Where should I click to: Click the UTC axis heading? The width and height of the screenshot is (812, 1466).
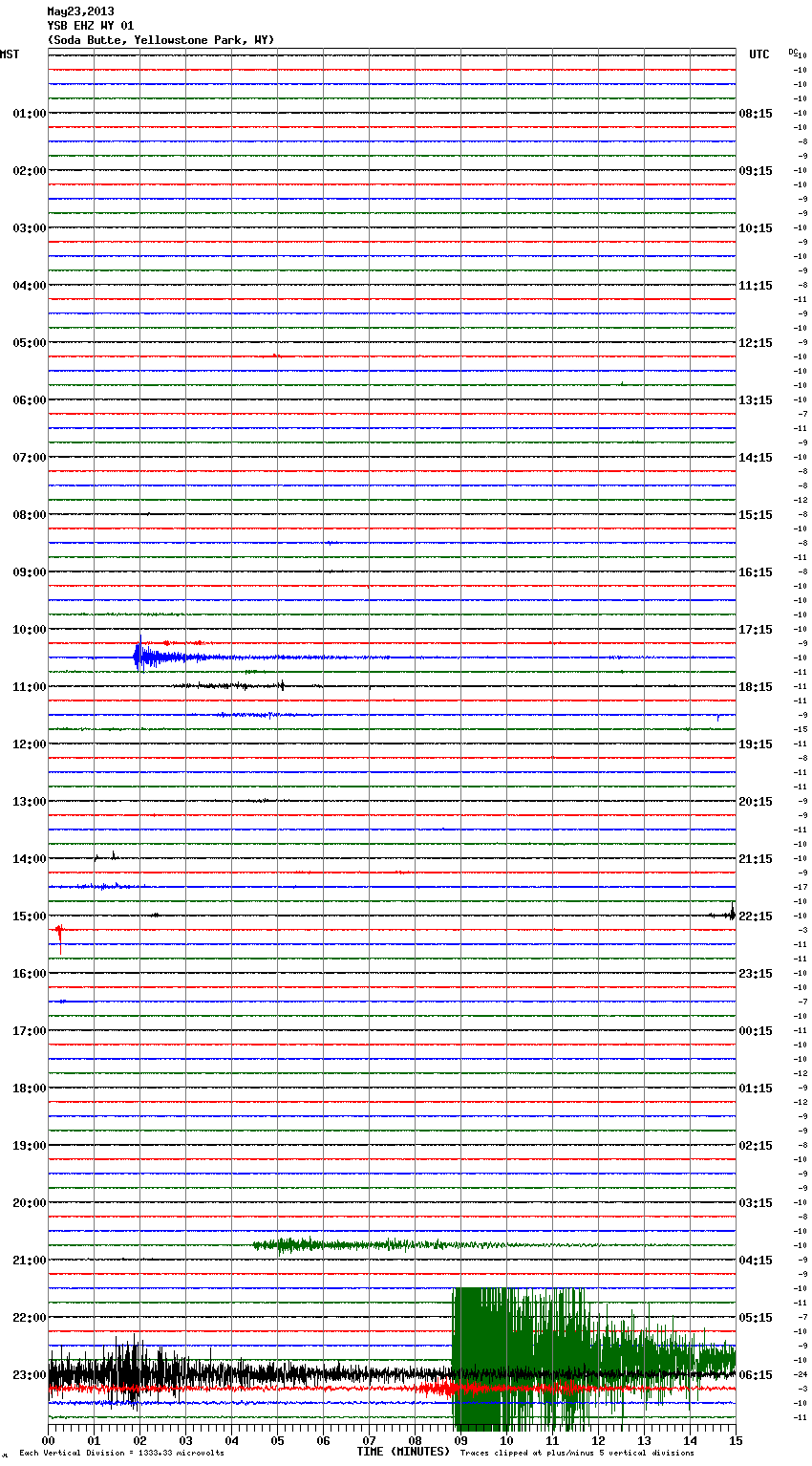[x=759, y=54]
